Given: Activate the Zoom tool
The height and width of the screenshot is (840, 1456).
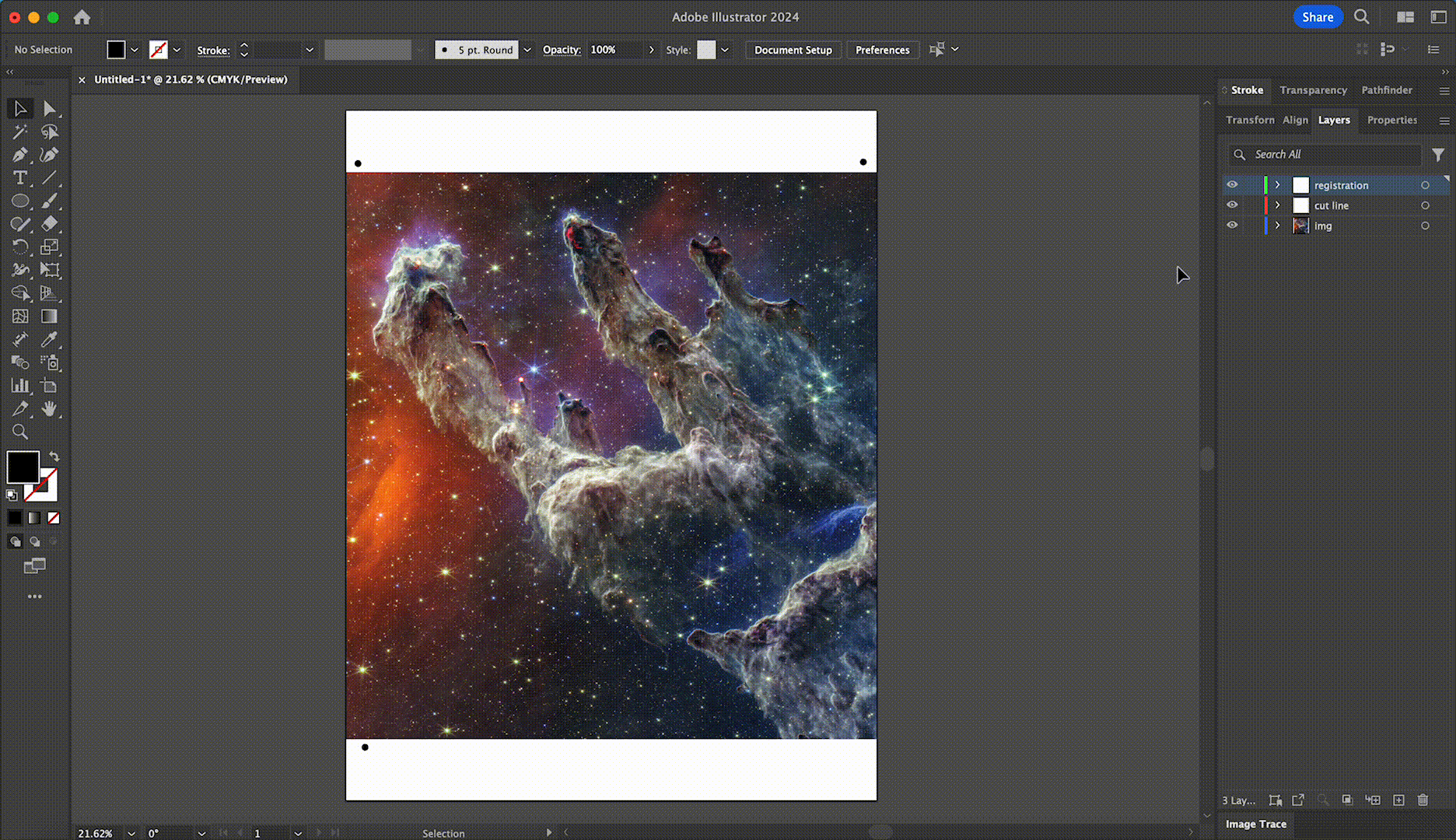Looking at the screenshot, I should point(21,432).
